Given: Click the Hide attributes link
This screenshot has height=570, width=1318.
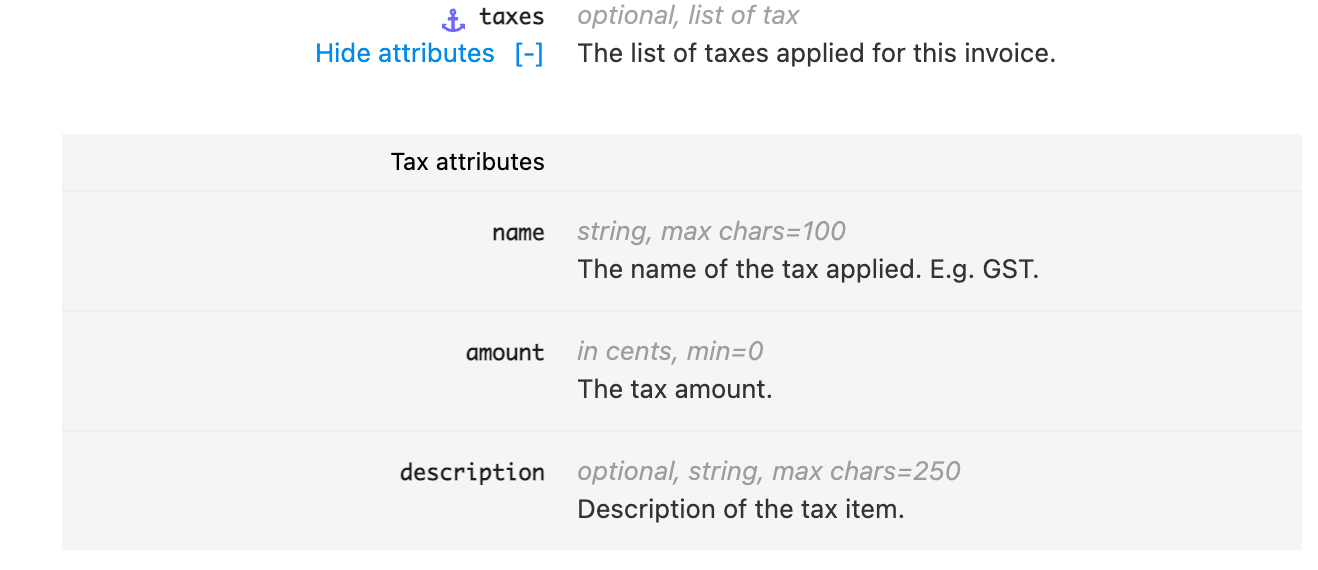Looking at the screenshot, I should point(405,53).
